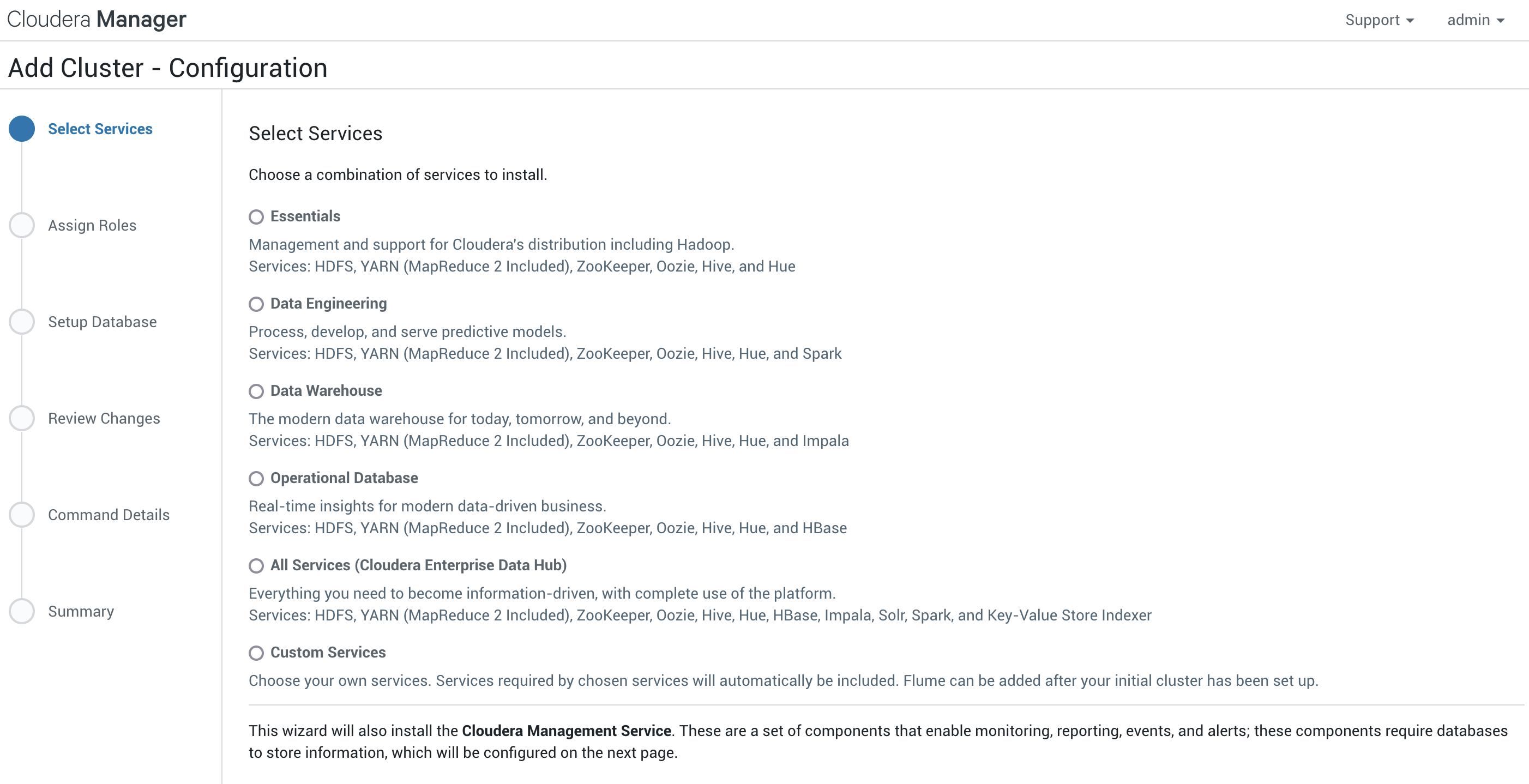The image size is (1529, 784).
Task: Select the Data Warehouse radio button
Action: [256, 391]
